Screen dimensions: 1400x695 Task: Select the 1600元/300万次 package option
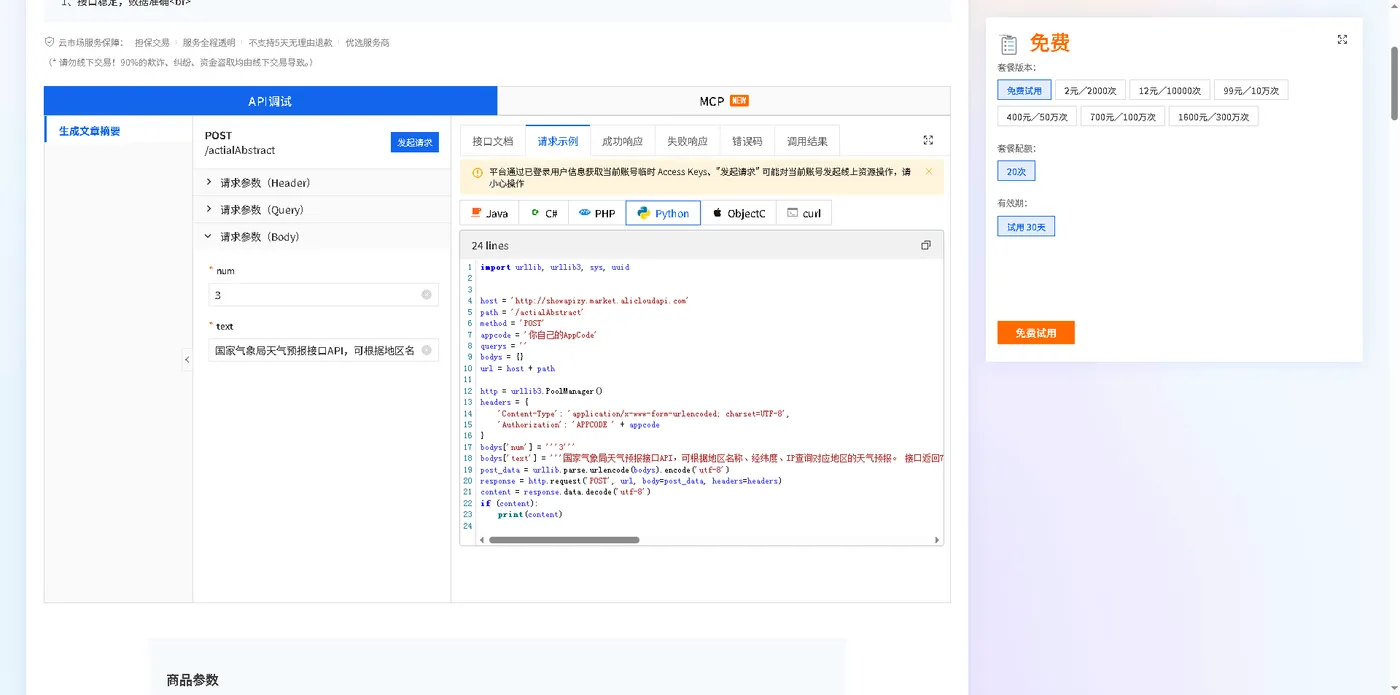(x=1212, y=116)
